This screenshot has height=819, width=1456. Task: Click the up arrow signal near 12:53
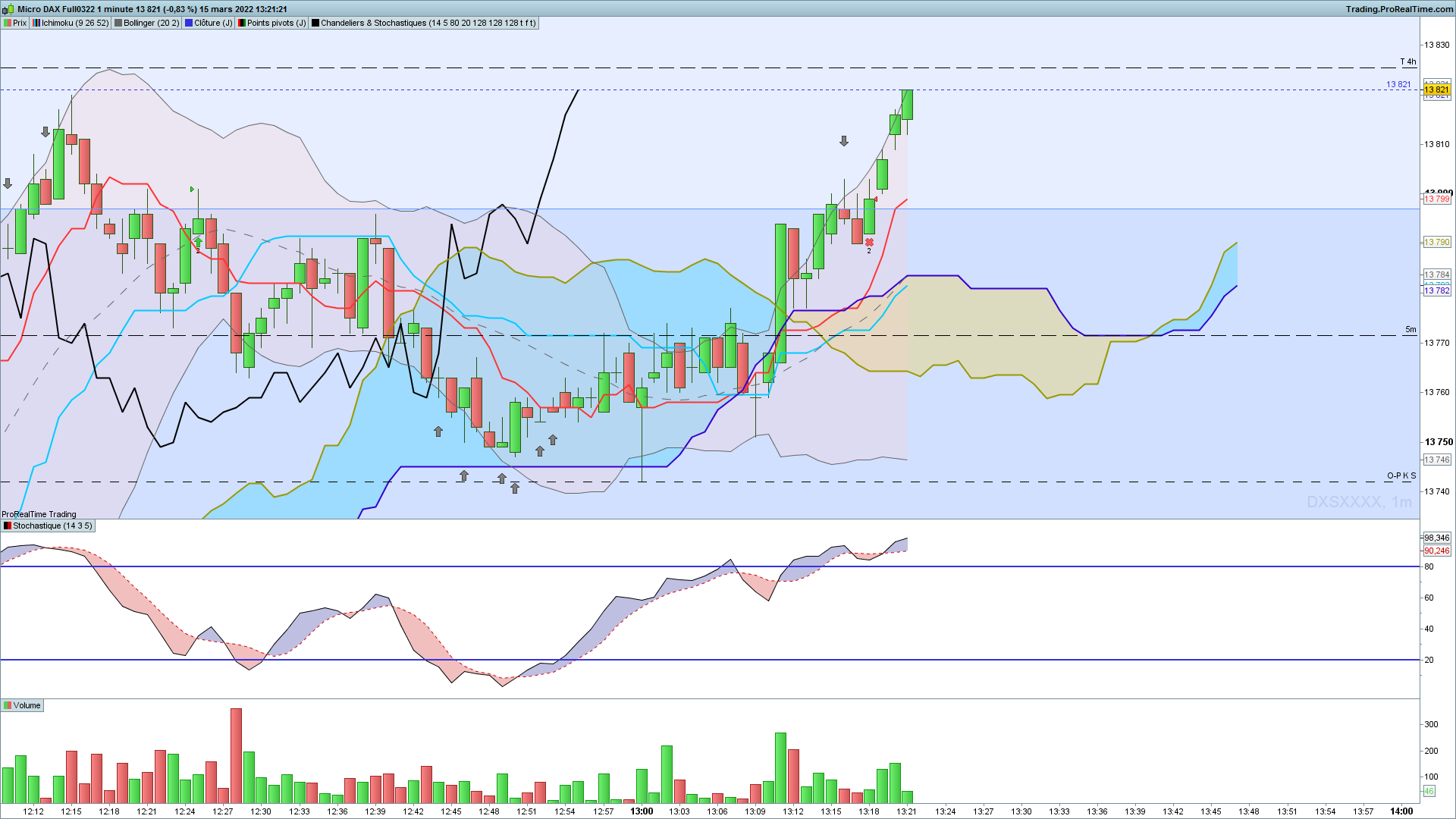(553, 440)
